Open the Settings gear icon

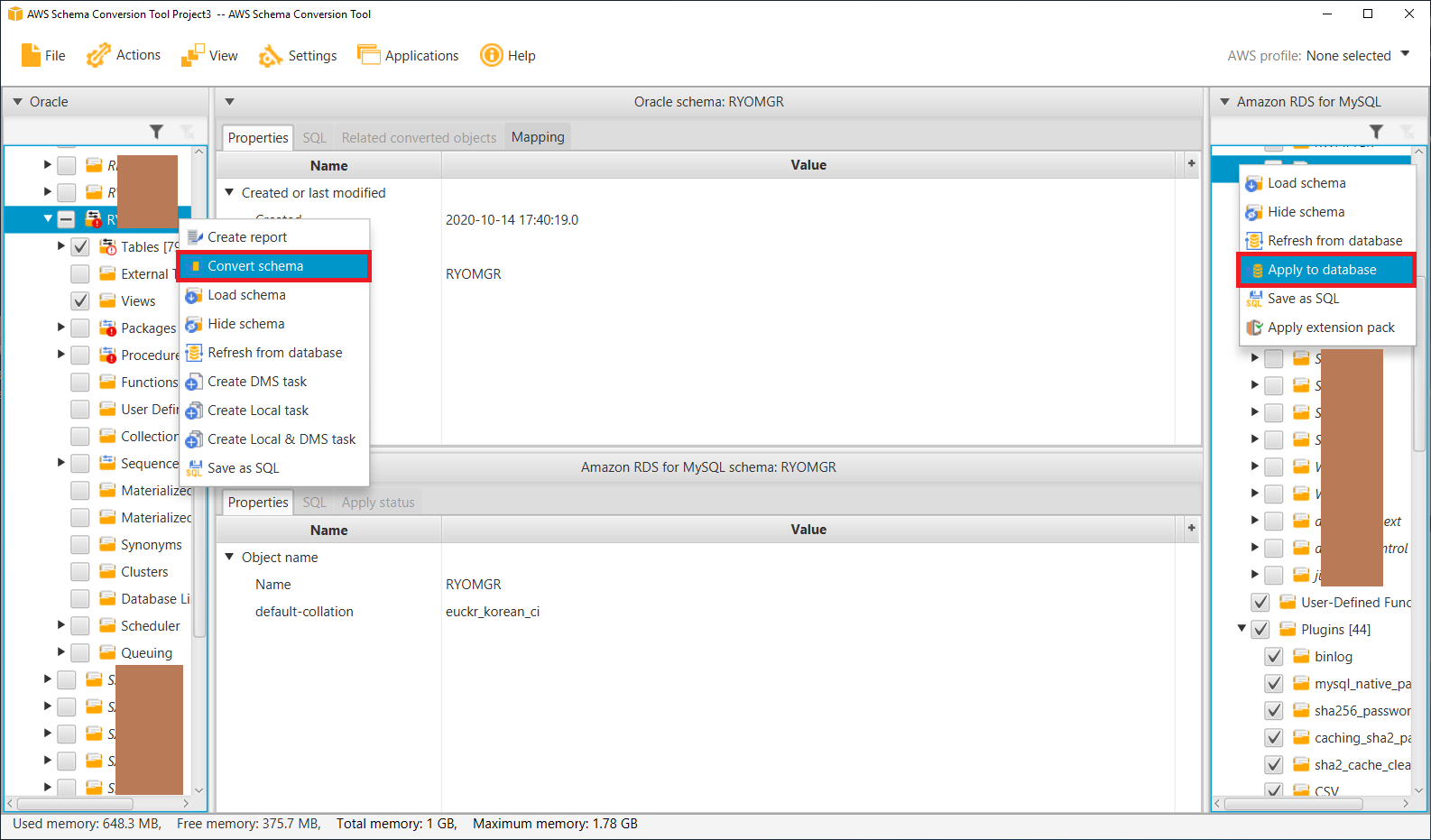coord(270,56)
